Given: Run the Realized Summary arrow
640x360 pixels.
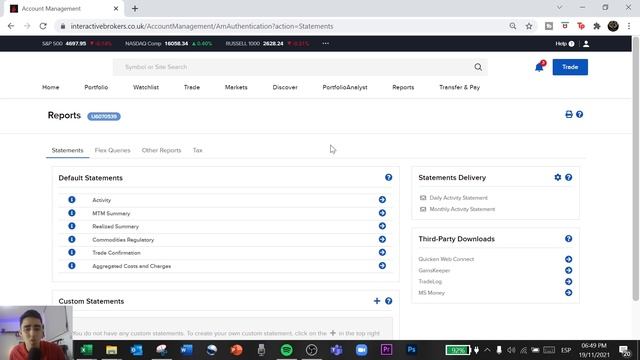Looking at the screenshot, I should coord(382,226).
